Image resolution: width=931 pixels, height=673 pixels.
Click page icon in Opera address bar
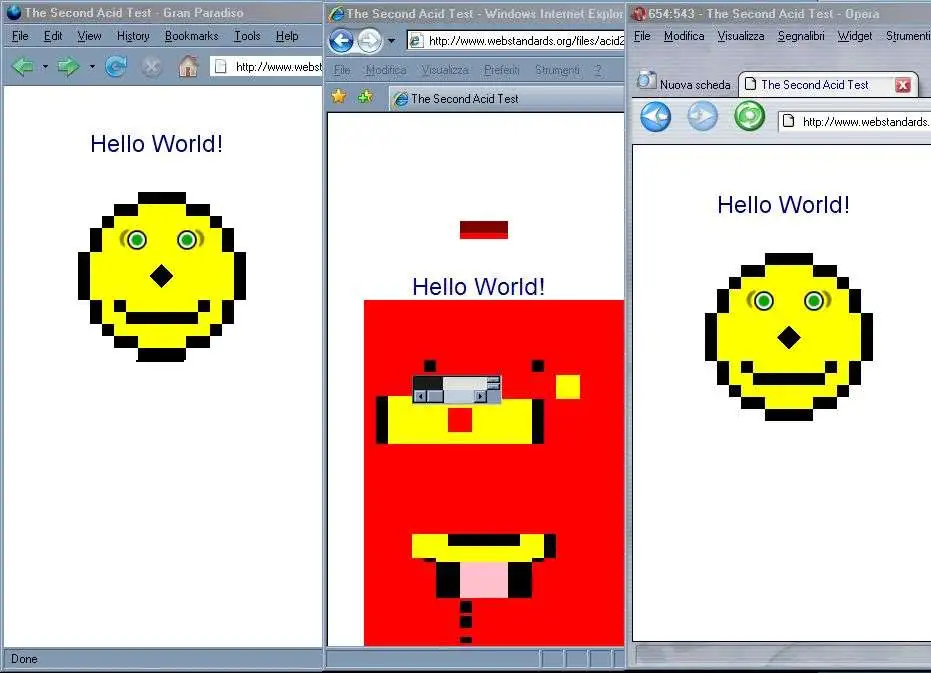pos(788,121)
